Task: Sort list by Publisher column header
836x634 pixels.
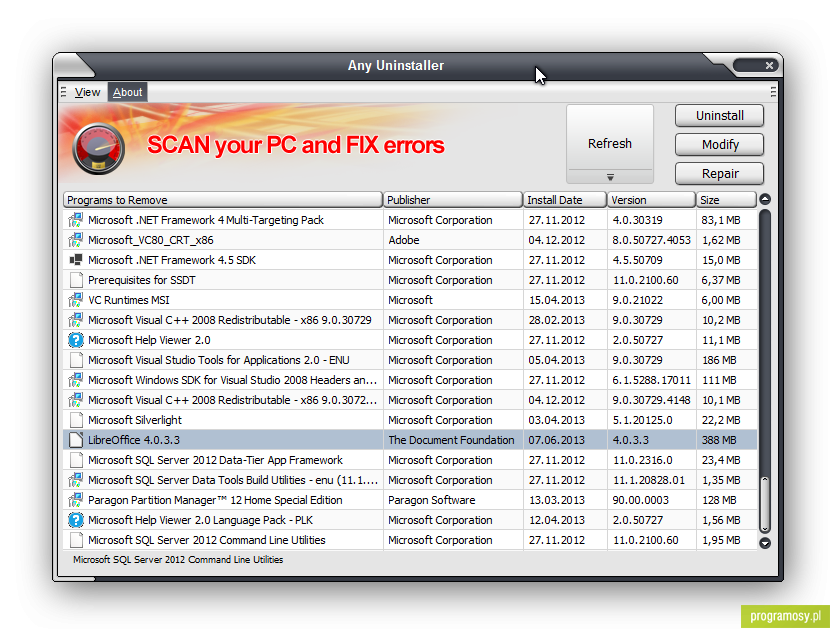Action: click(x=453, y=200)
